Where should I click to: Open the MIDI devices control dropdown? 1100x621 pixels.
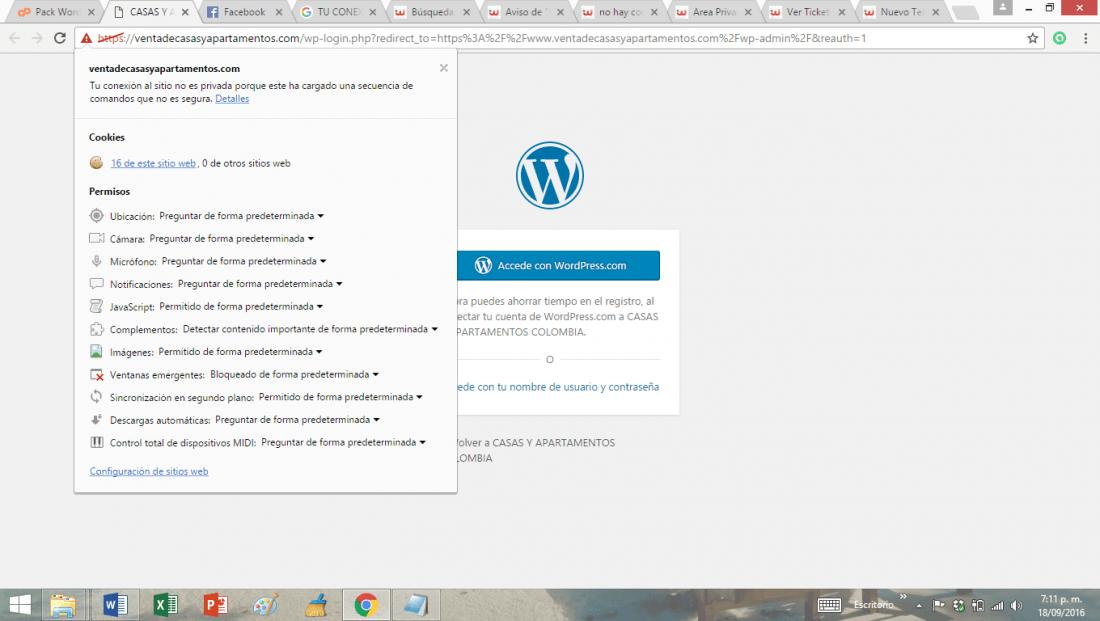coord(344,442)
